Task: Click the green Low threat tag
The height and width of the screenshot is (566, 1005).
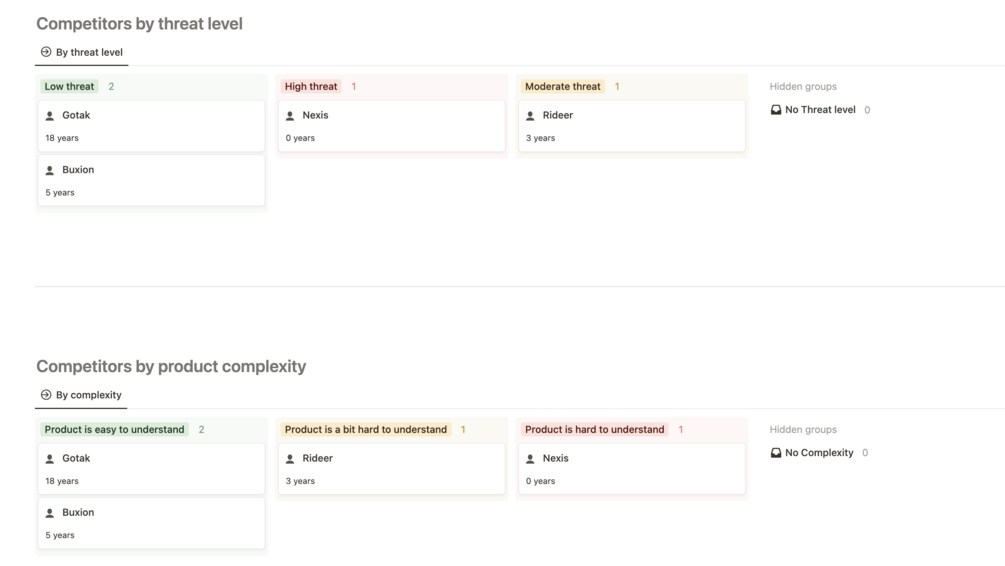Action: tap(69, 87)
